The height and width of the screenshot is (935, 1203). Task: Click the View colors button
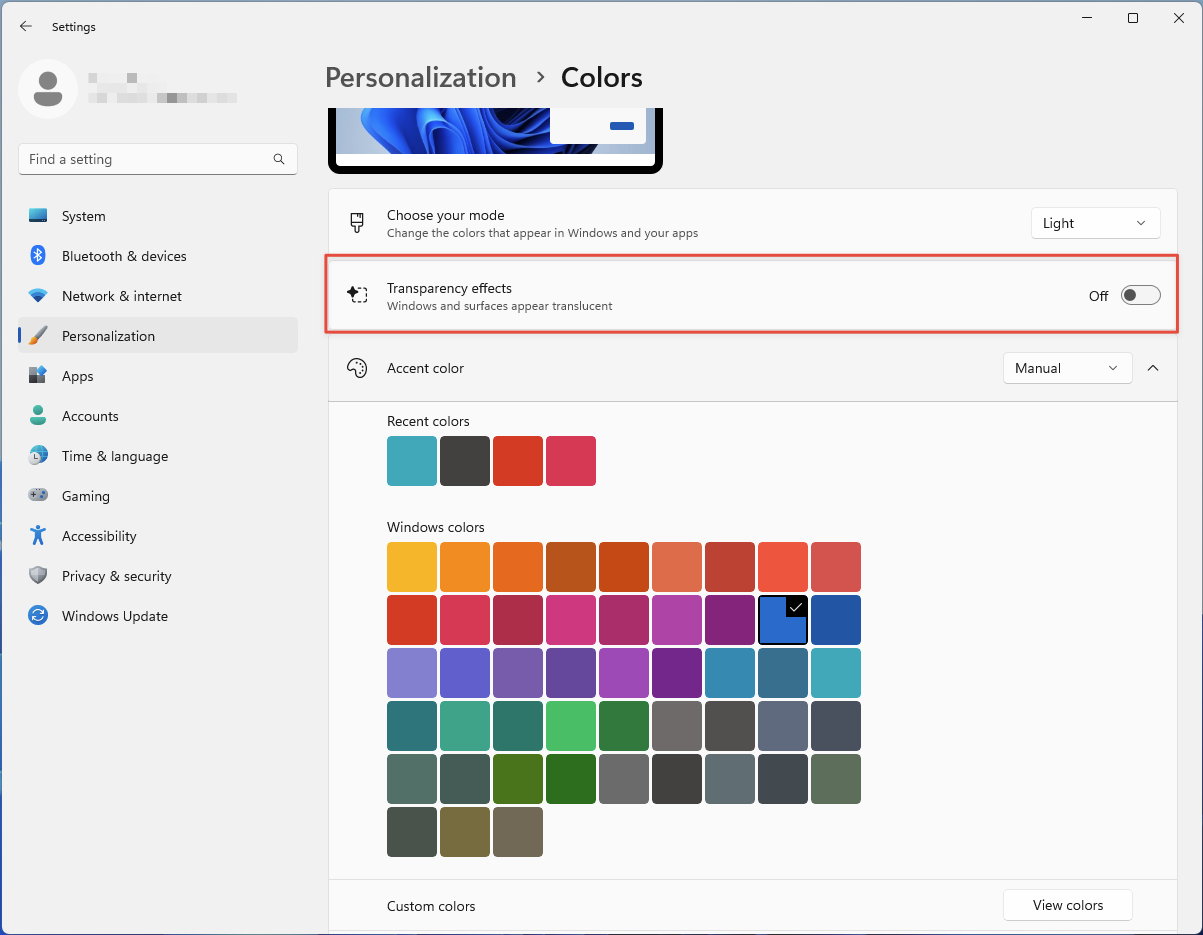tap(1067, 905)
